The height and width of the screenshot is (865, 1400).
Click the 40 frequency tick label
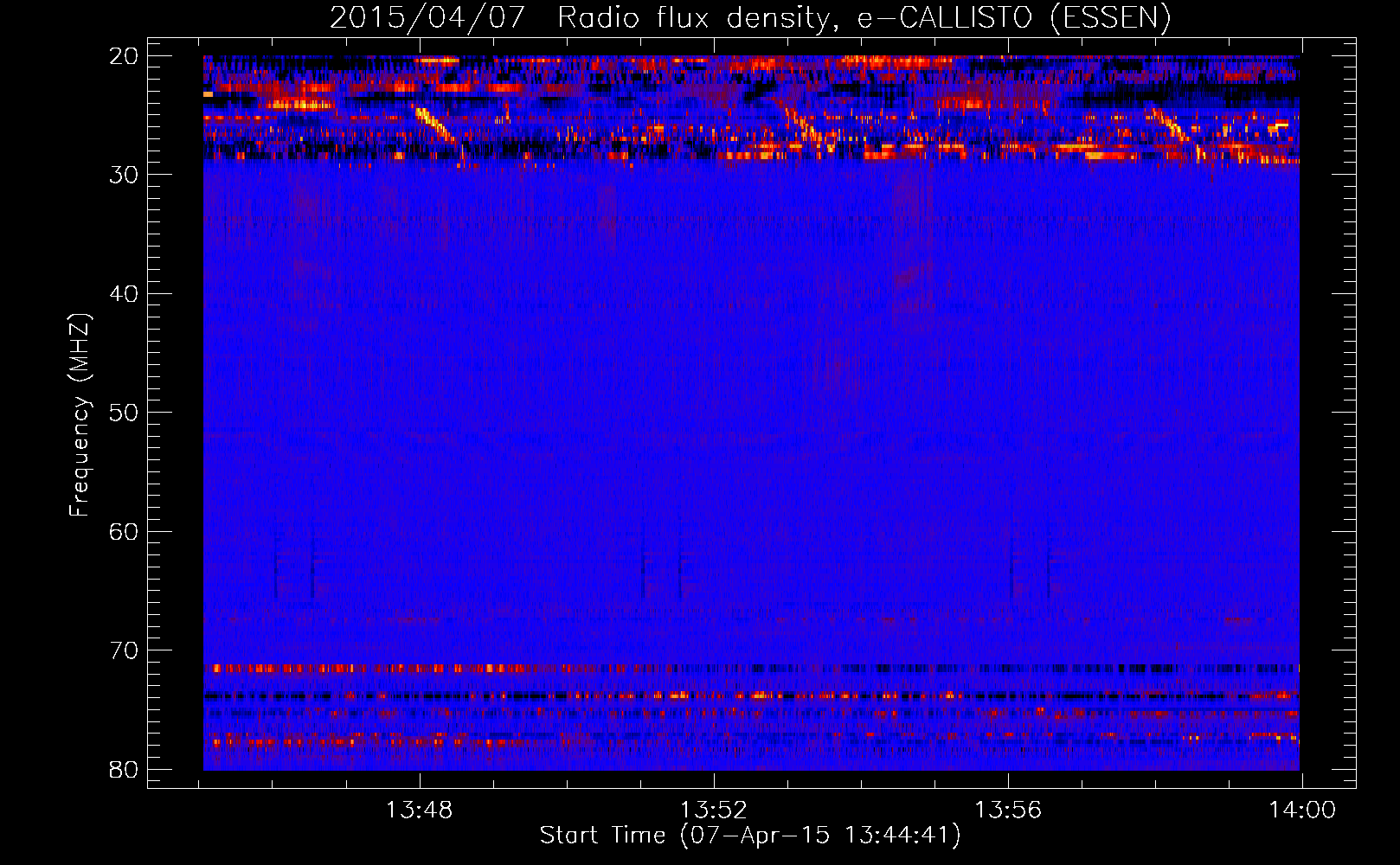click(125, 294)
